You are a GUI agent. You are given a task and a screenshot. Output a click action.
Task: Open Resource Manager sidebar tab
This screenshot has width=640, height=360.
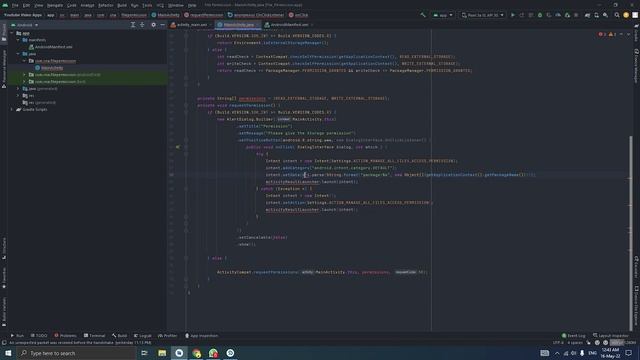pos(4,69)
